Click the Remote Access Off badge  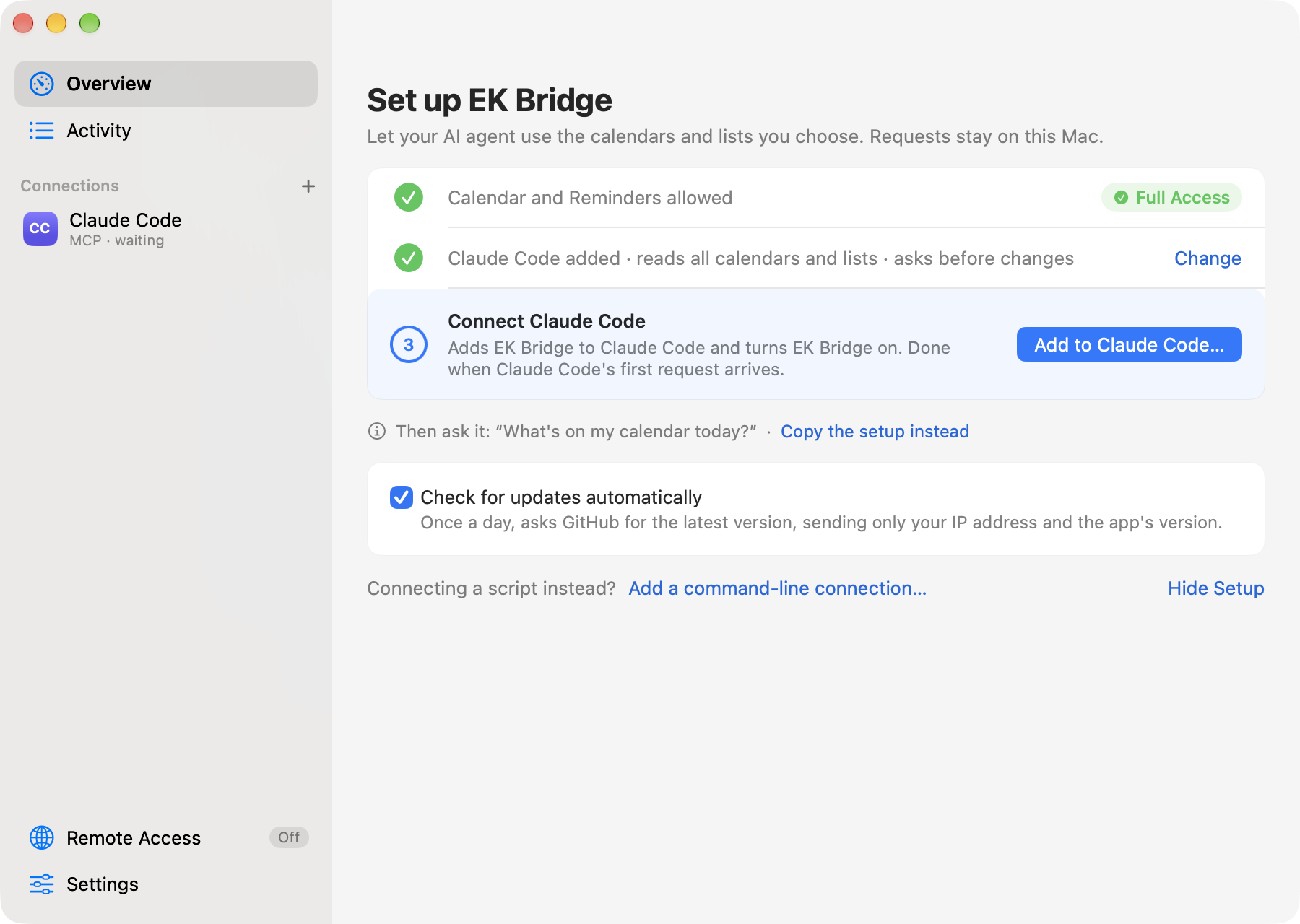[289, 837]
